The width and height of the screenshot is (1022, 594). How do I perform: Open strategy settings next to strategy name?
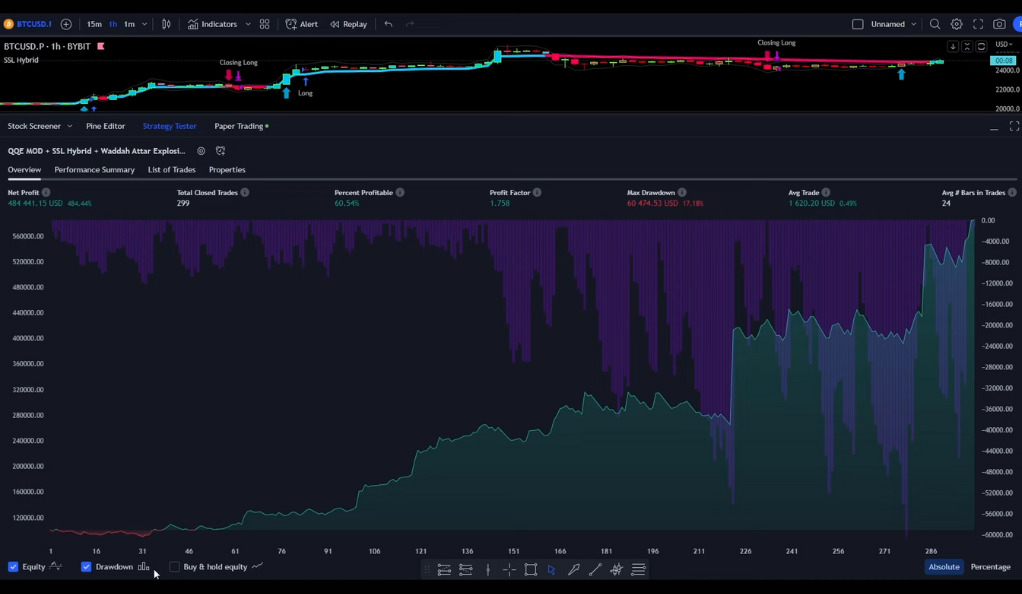pos(201,151)
